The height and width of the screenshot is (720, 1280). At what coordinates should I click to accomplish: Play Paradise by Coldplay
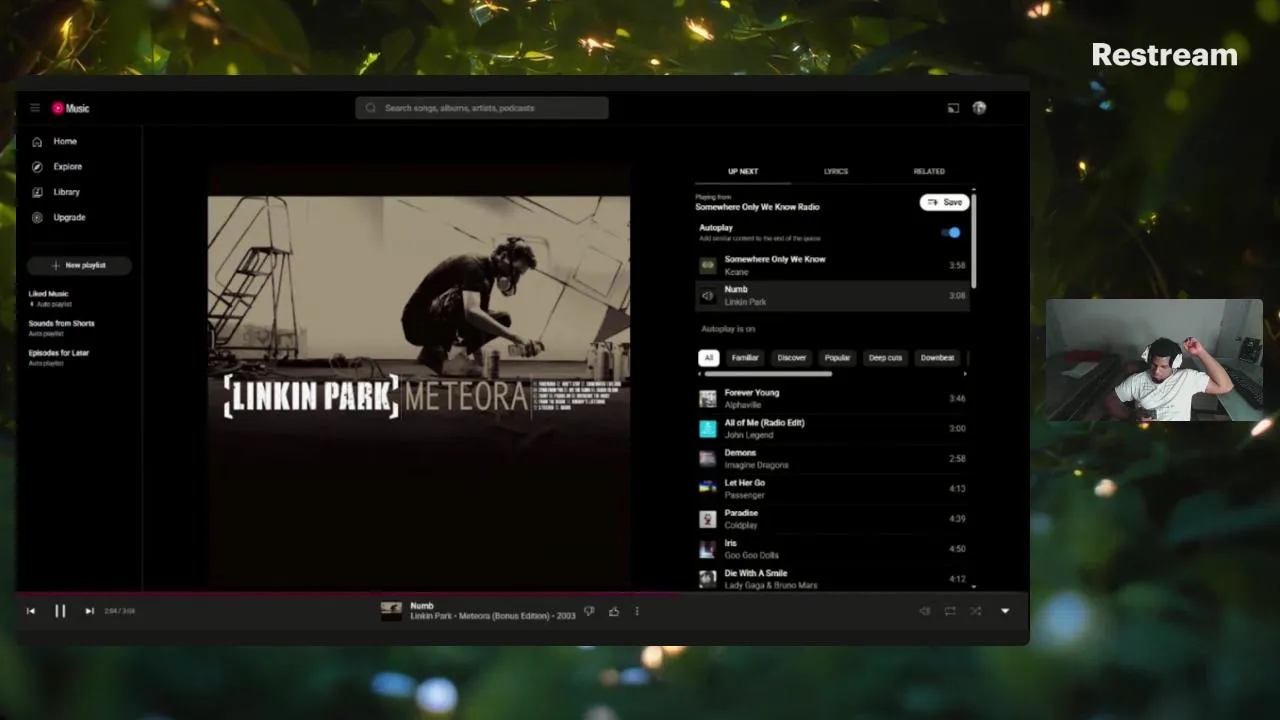tap(832, 519)
